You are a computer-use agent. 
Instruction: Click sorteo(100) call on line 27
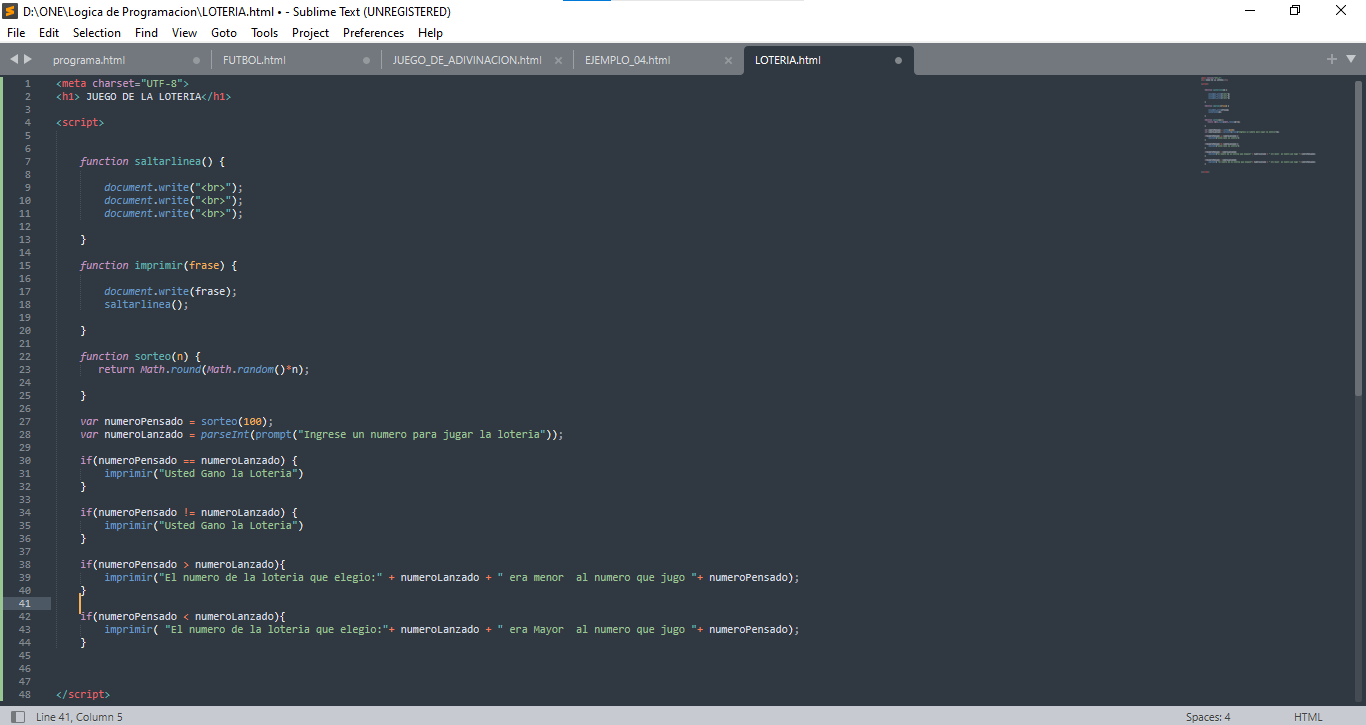tap(234, 421)
